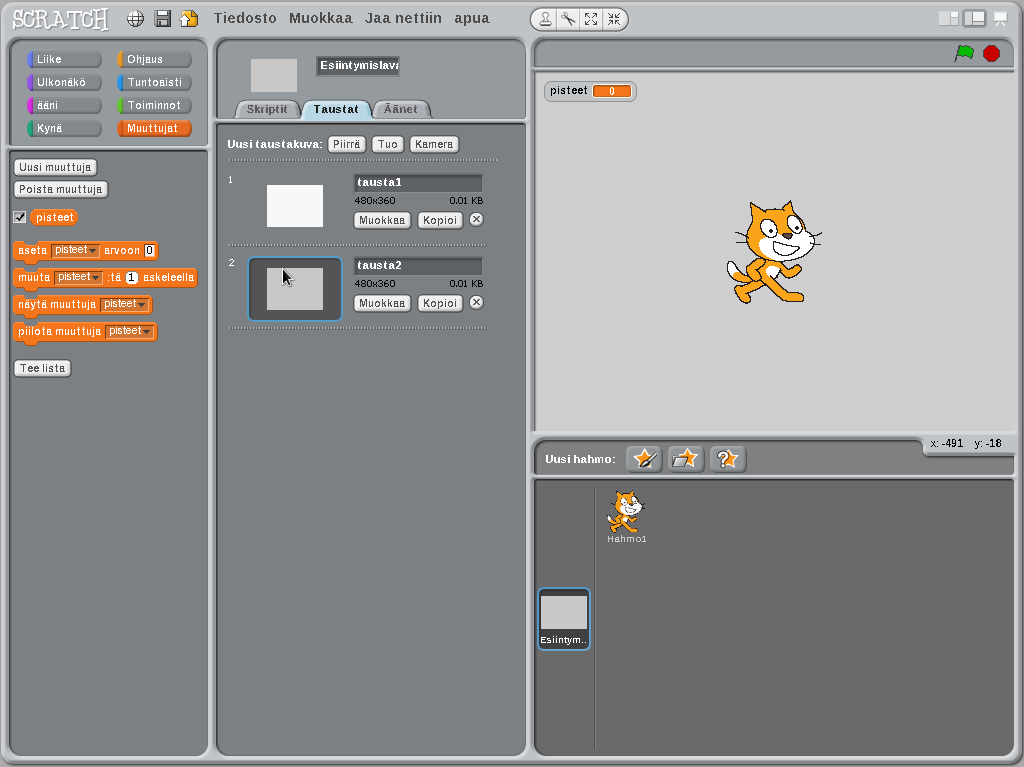Click the tausta1 name field
Screen dimensions: 1024x767
418,182
